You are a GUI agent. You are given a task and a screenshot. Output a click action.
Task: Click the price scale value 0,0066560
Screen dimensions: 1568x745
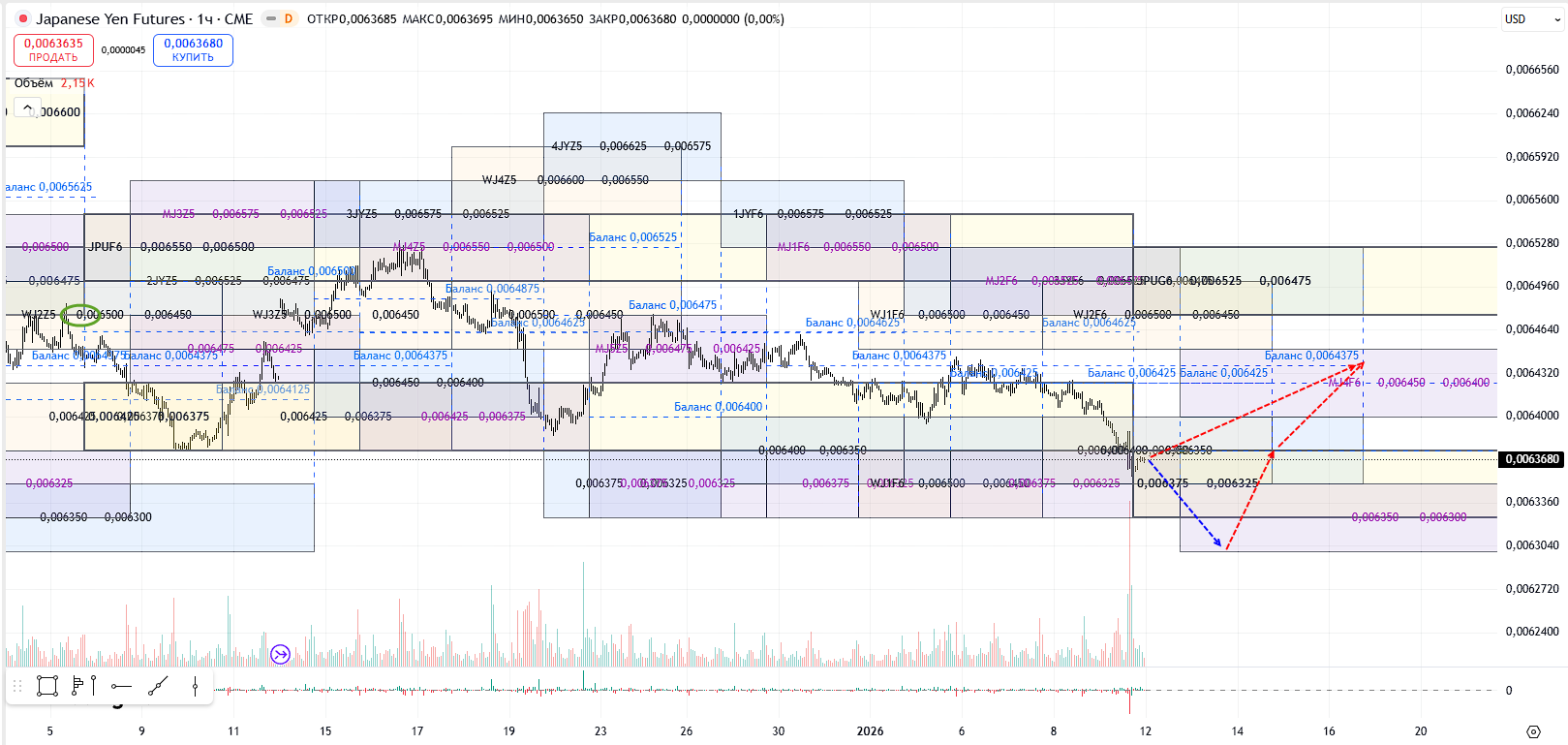point(1532,70)
